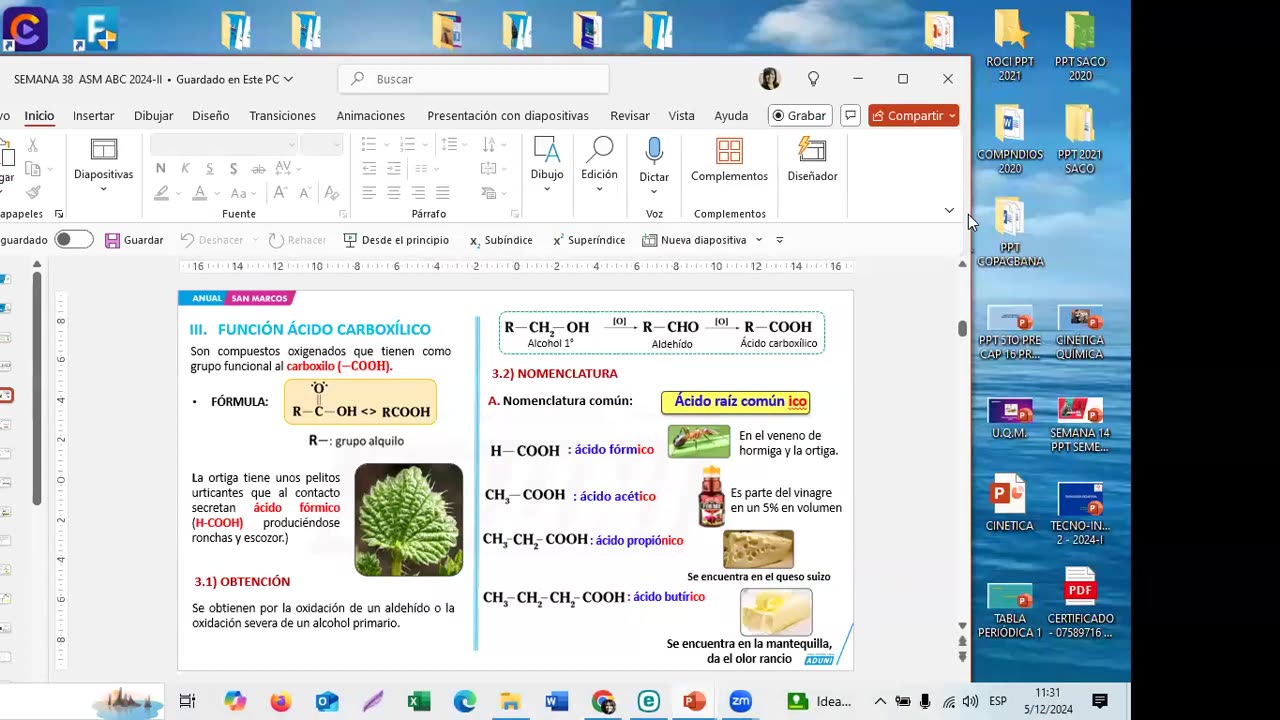Toggle underline (S) text formatting
The height and width of the screenshot is (720, 1280).
point(209,168)
